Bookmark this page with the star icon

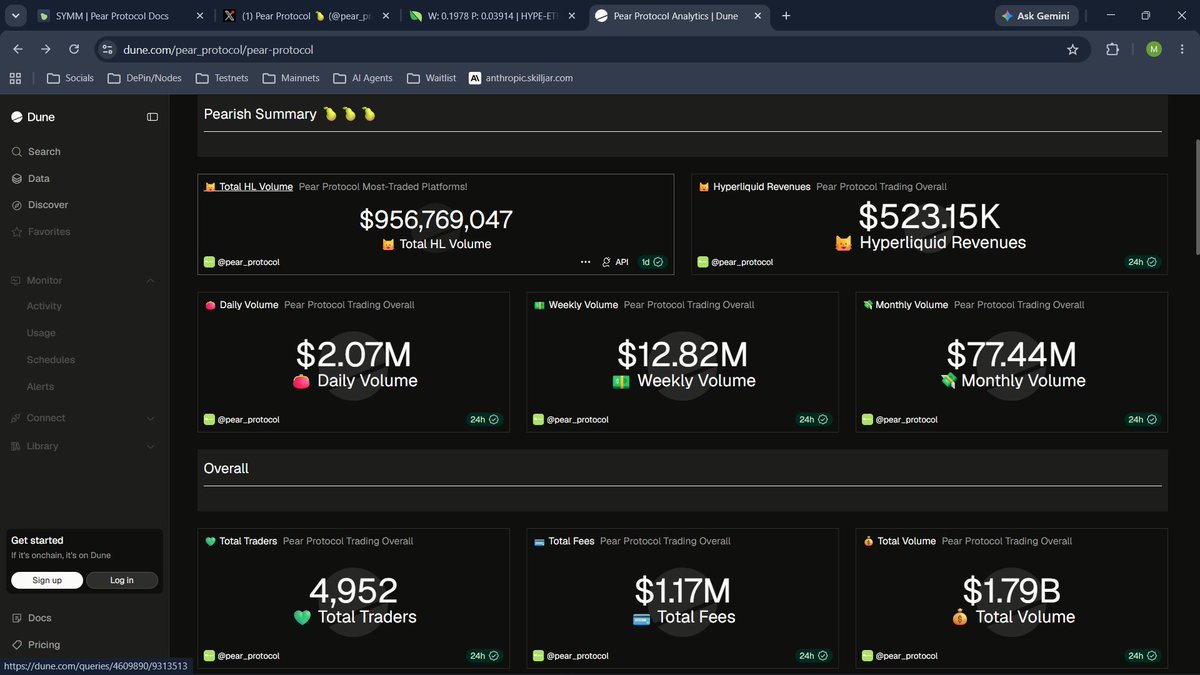point(1073,49)
